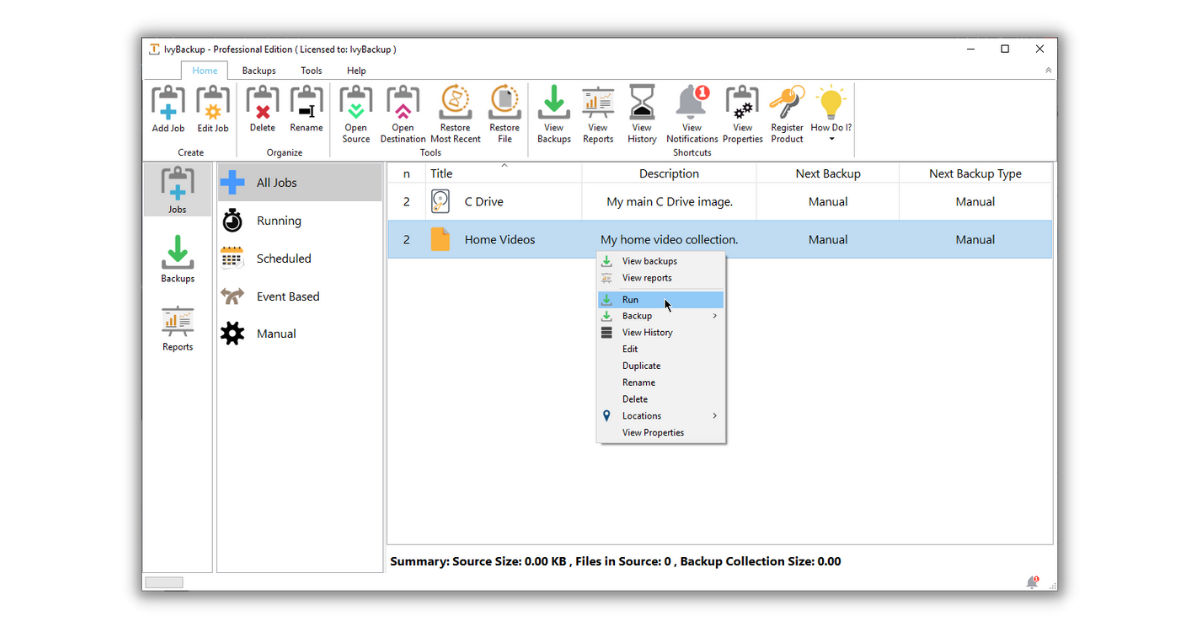The height and width of the screenshot is (630, 1200).
Task: Switch to the Tools ribbon tab
Action: pos(311,71)
